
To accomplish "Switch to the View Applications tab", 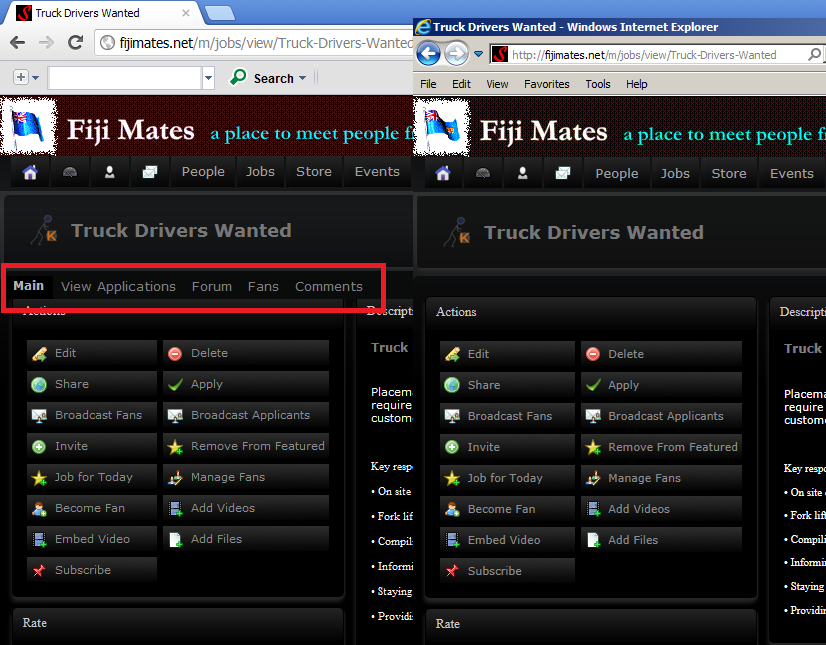I will pos(118,286).
